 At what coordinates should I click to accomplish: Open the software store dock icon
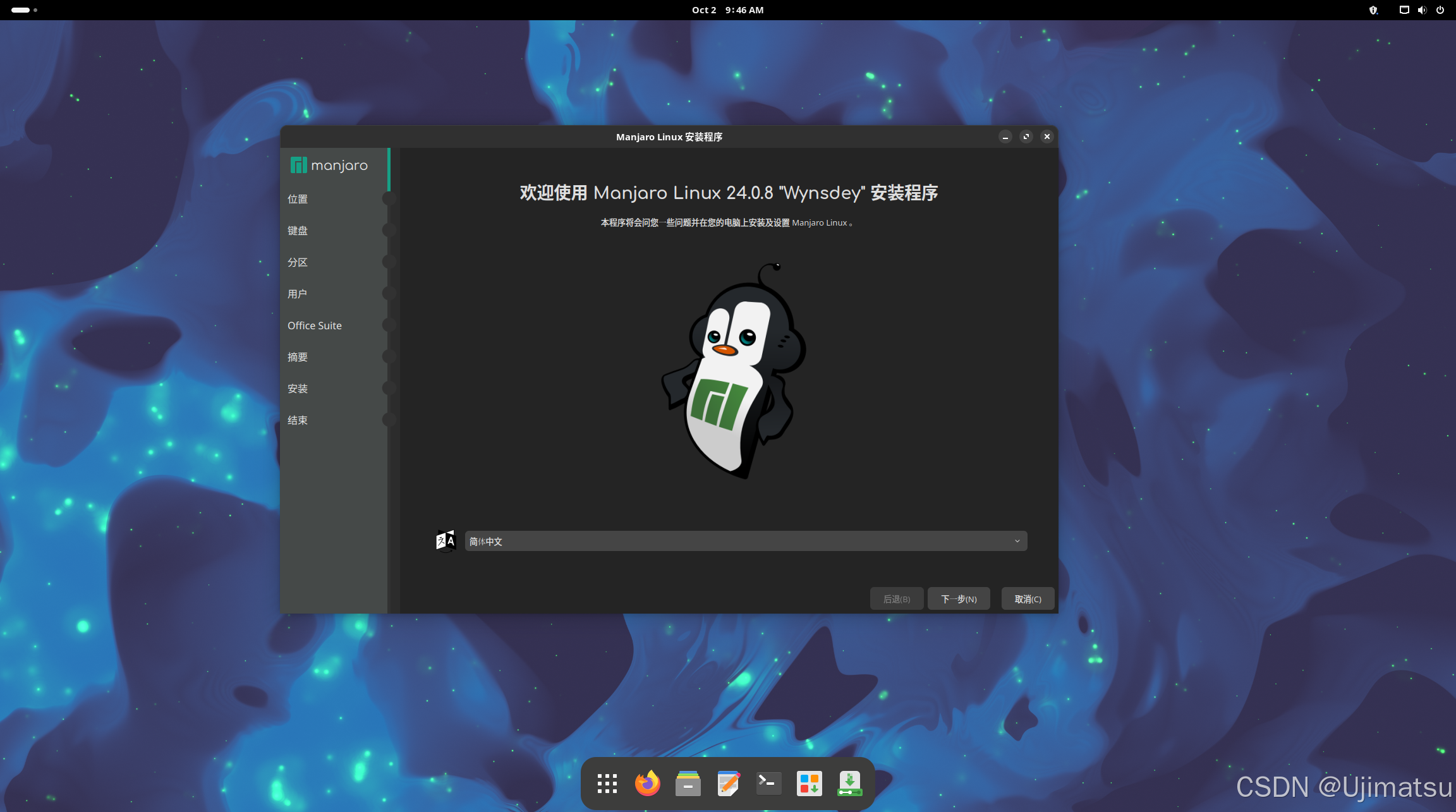point(809,784)
